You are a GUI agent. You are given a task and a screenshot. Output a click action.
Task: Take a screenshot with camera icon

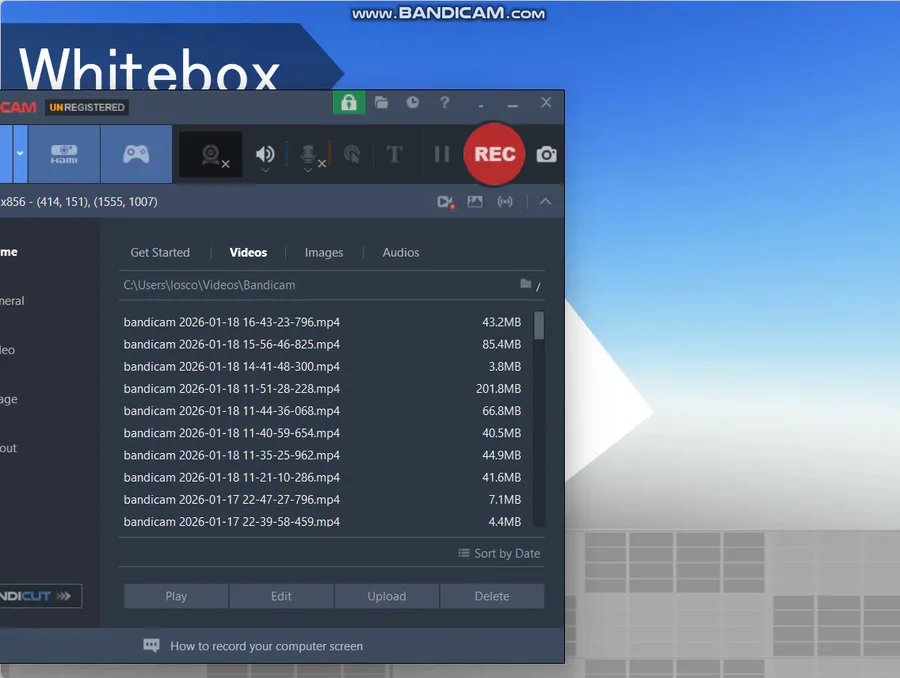pos(546,154)
